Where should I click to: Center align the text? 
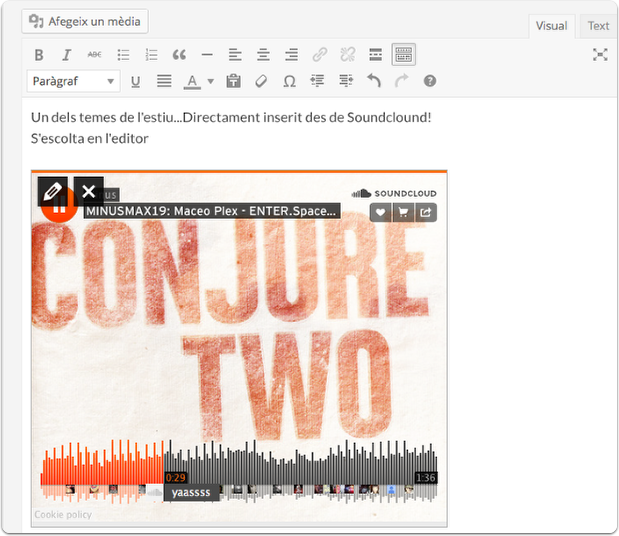point(263,55)
